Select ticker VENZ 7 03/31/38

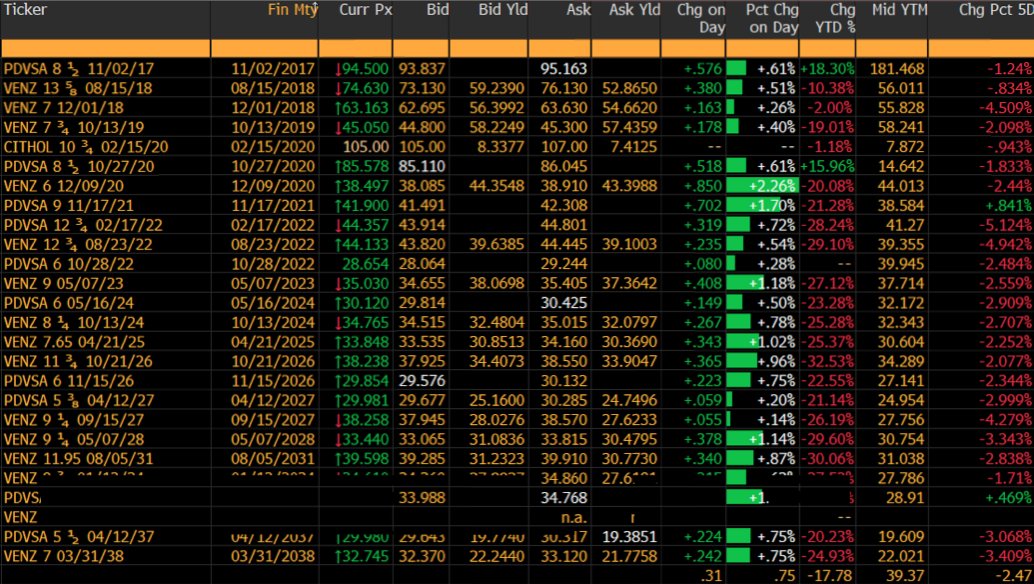tap(63, 556)
